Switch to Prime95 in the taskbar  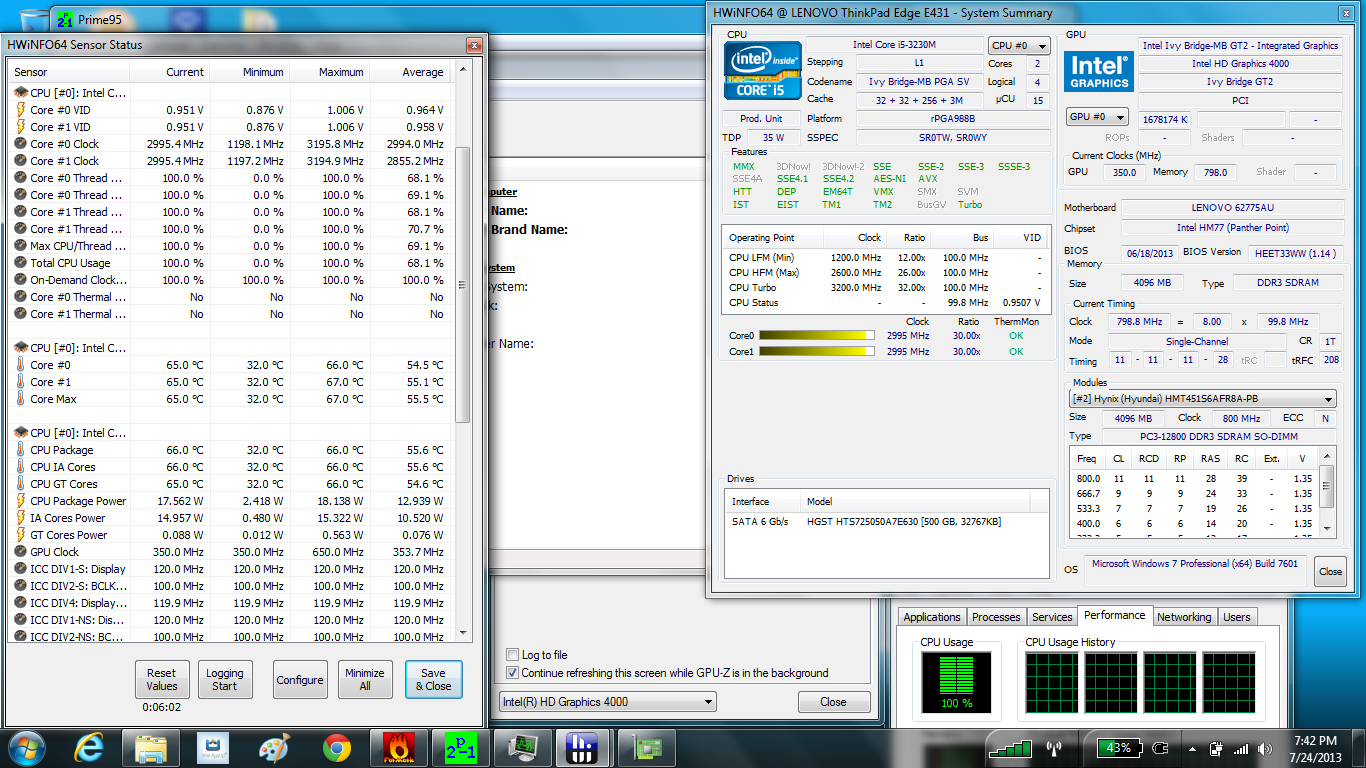click(x=459, y=747)
